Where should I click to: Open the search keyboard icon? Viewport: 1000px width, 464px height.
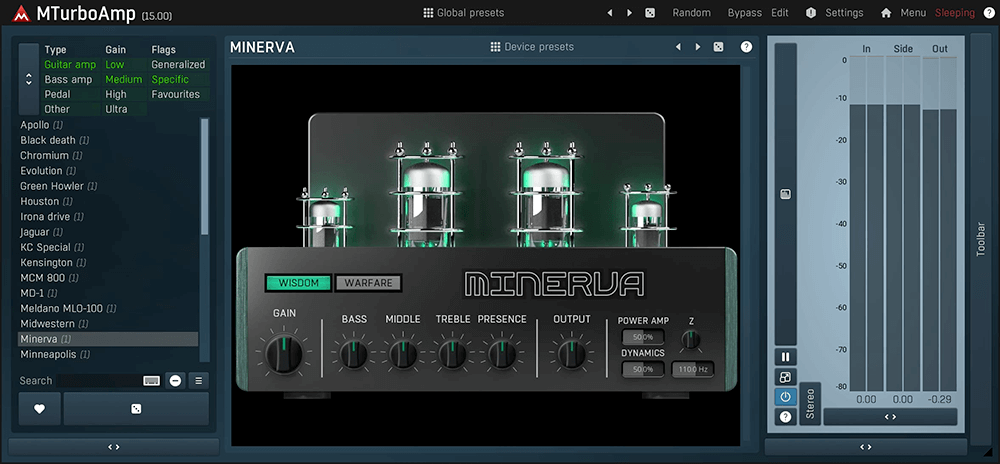tap(151, 381)
